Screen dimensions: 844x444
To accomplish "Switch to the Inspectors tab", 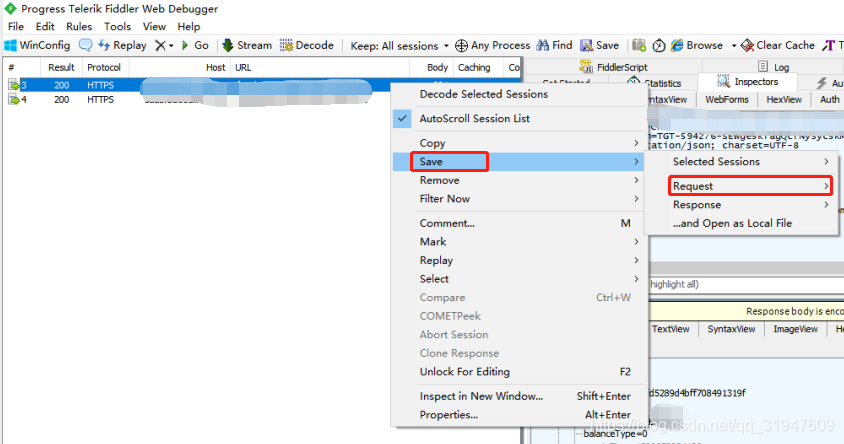I will [748, 82].
